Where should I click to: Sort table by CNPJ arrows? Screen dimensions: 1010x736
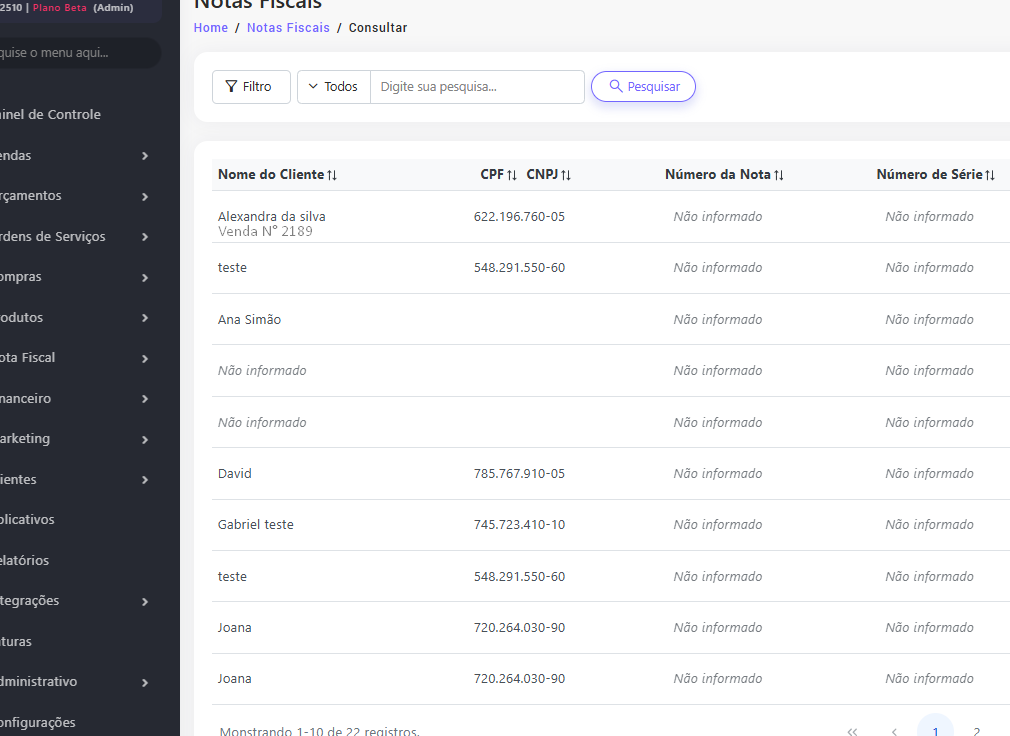pos(566,175)
